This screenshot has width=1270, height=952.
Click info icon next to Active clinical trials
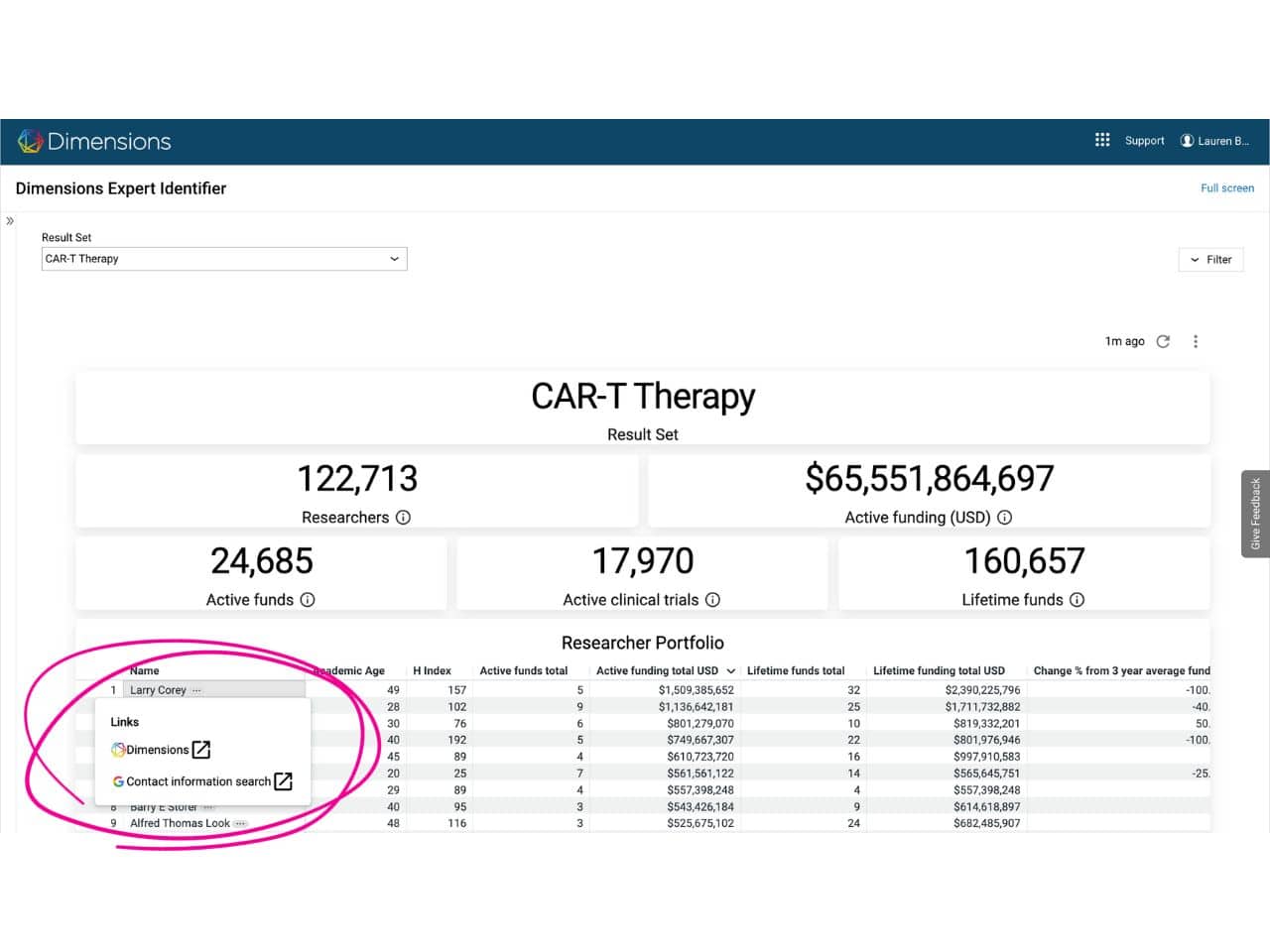712,600
